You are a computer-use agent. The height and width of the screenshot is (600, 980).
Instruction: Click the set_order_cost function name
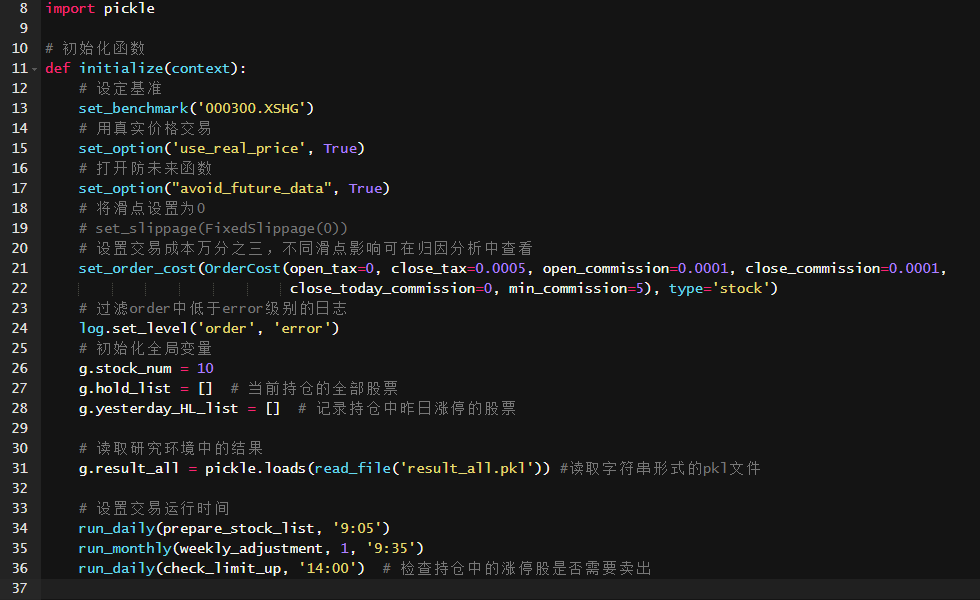click(137, 268)
